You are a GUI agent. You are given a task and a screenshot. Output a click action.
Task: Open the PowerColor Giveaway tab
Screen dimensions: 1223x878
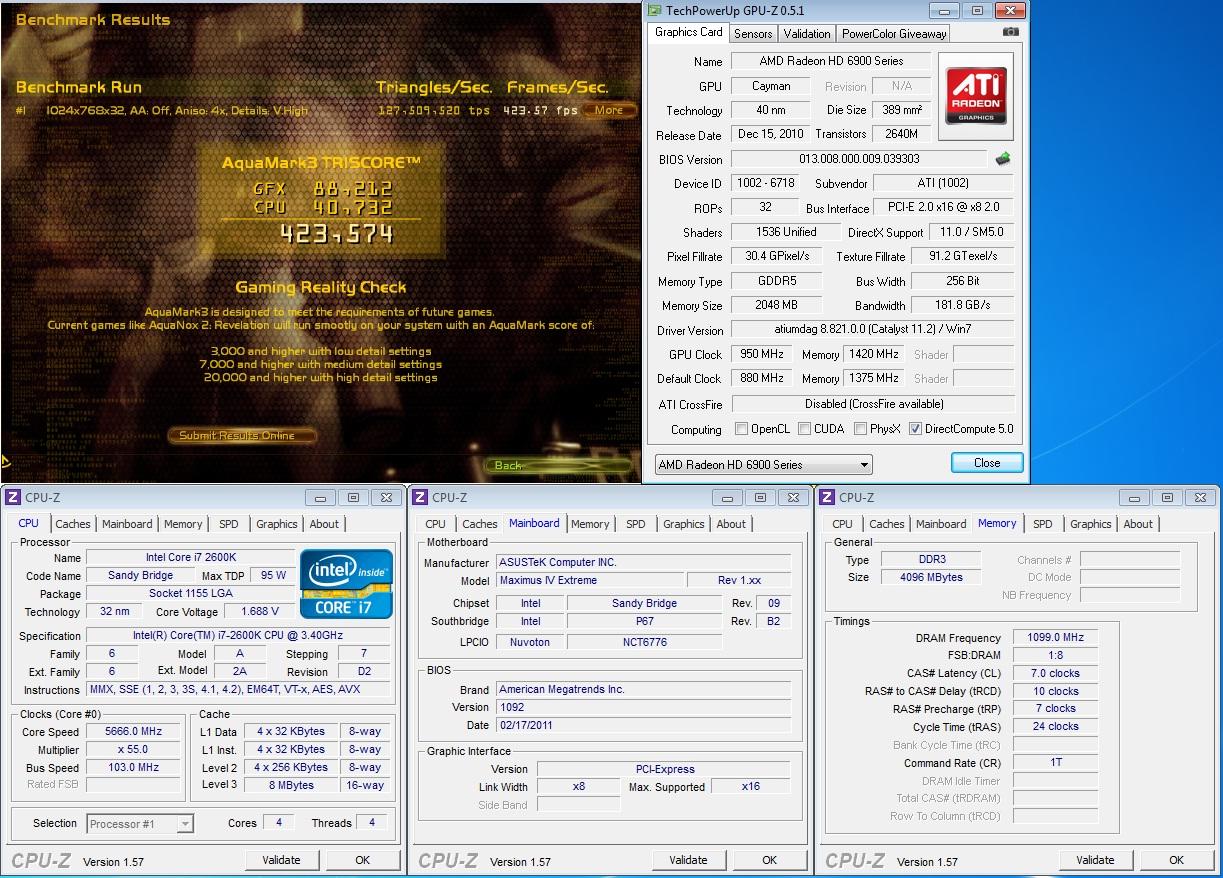(x=893, y=33)
